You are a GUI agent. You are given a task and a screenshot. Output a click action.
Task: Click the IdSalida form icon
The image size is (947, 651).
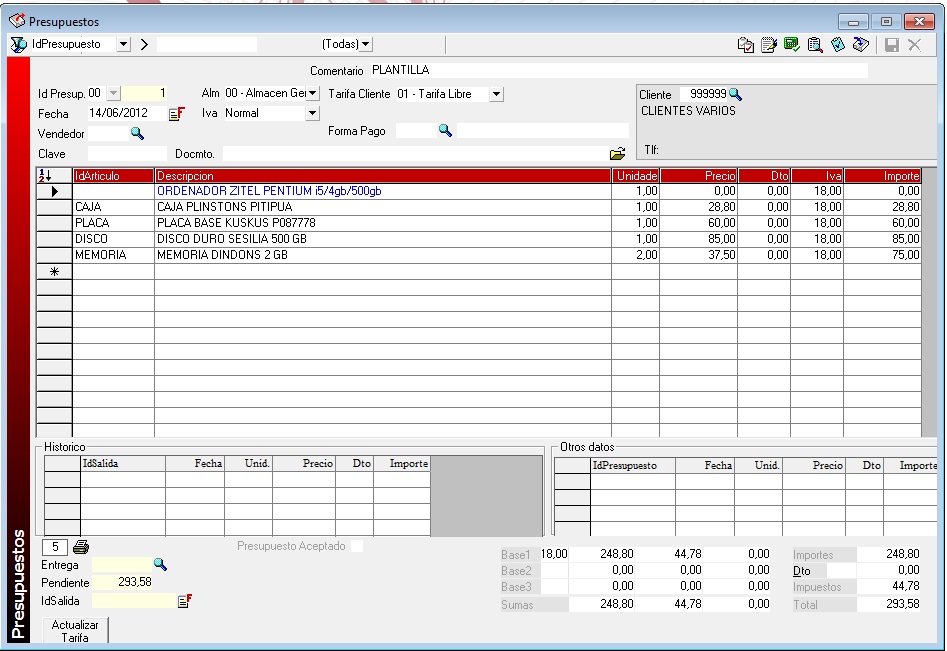click(x=185, y=601)
